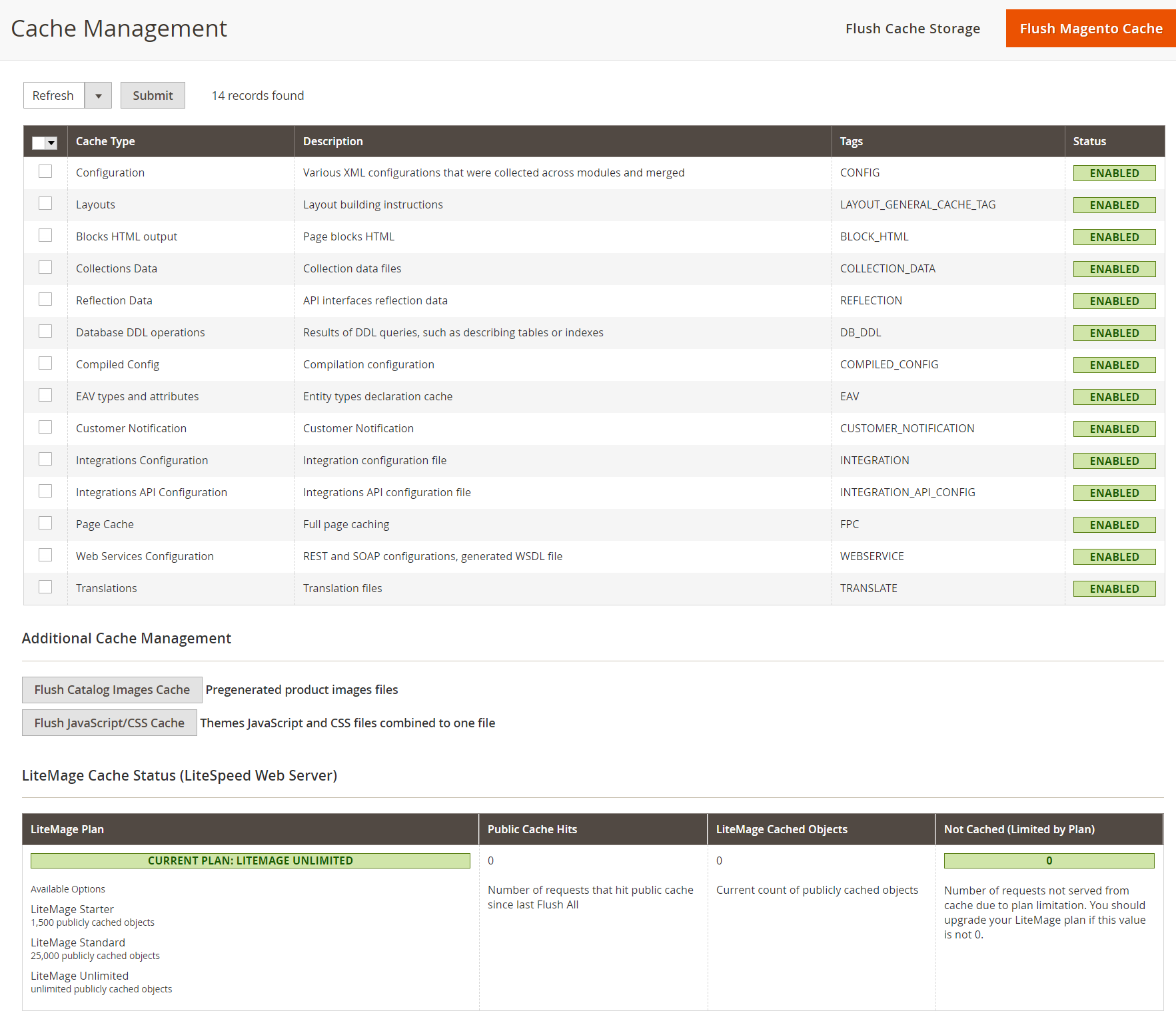Check the Customer Notification checkbox
Screen dimensions: 1176x1027
click(45, 428)
